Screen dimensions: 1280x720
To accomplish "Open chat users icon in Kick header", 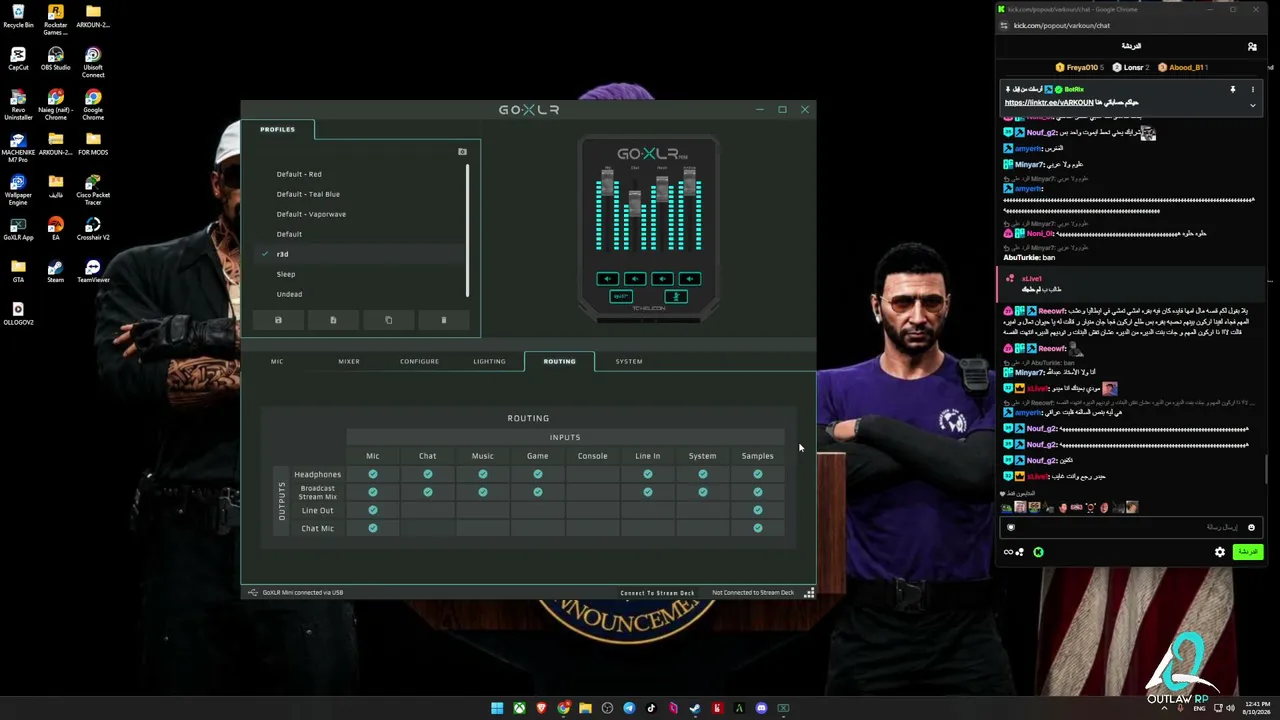I will [x=1252, y=46].
